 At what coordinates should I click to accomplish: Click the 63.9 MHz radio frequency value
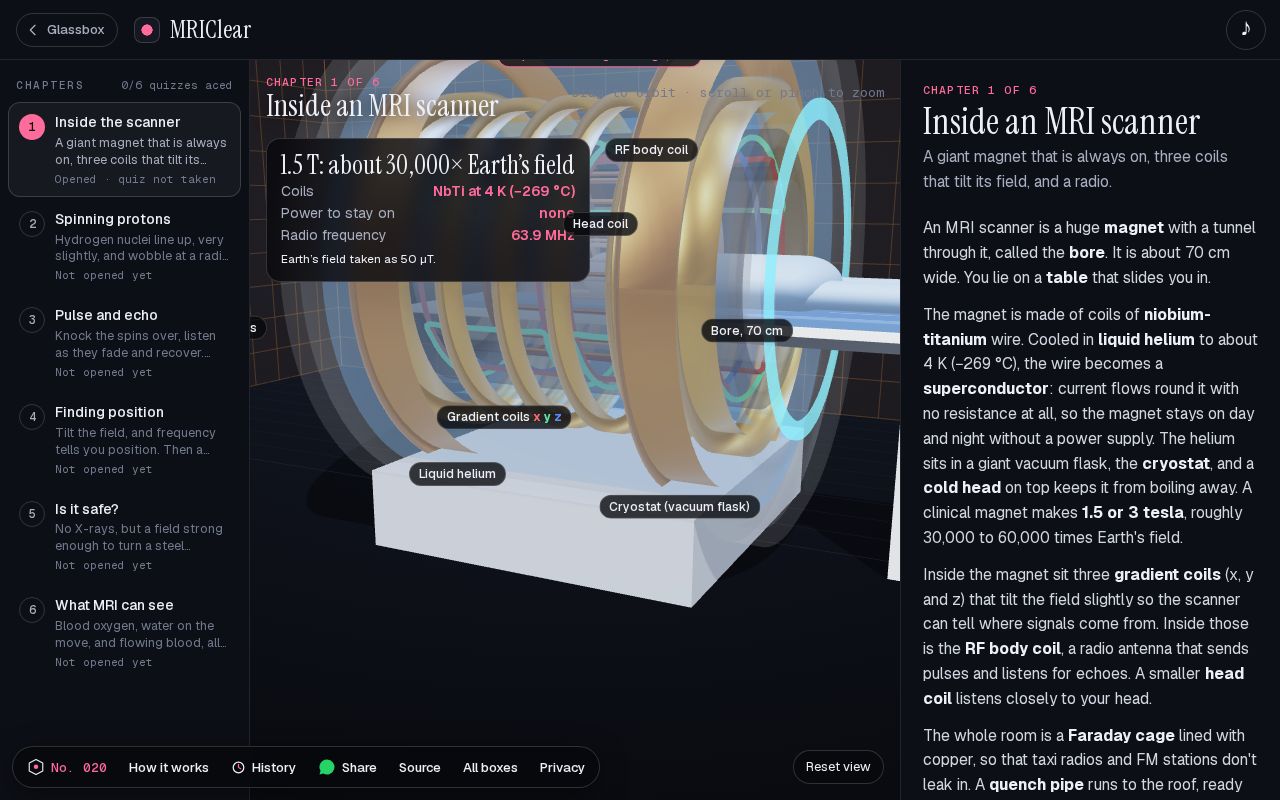click(x=543, y=235)
